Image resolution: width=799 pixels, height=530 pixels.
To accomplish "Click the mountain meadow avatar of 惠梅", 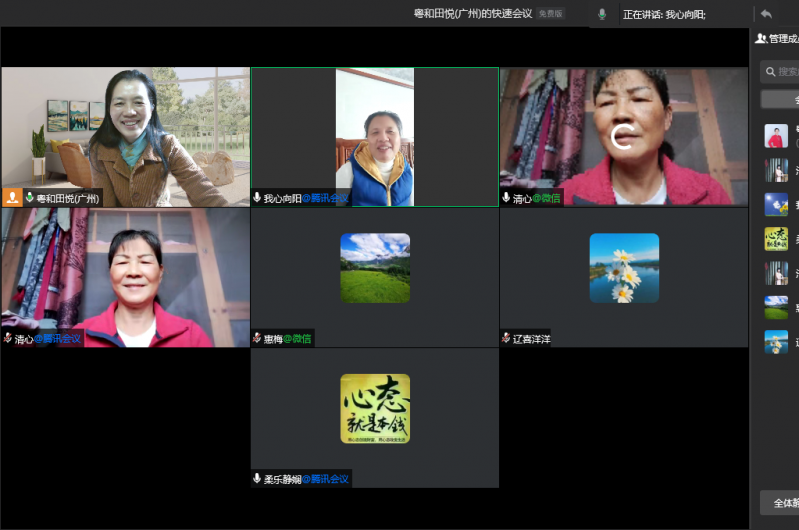I will point(374,268).
